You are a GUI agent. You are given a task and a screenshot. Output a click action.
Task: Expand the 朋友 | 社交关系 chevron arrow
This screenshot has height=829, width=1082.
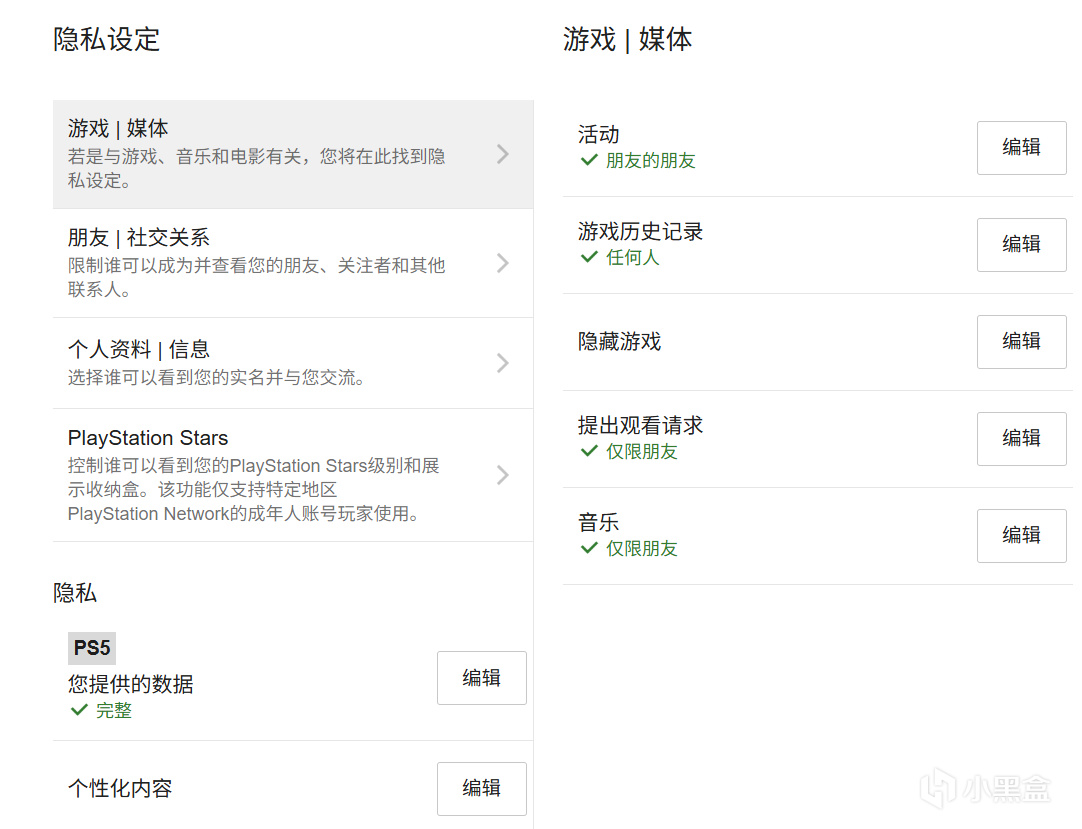(503, 263)
